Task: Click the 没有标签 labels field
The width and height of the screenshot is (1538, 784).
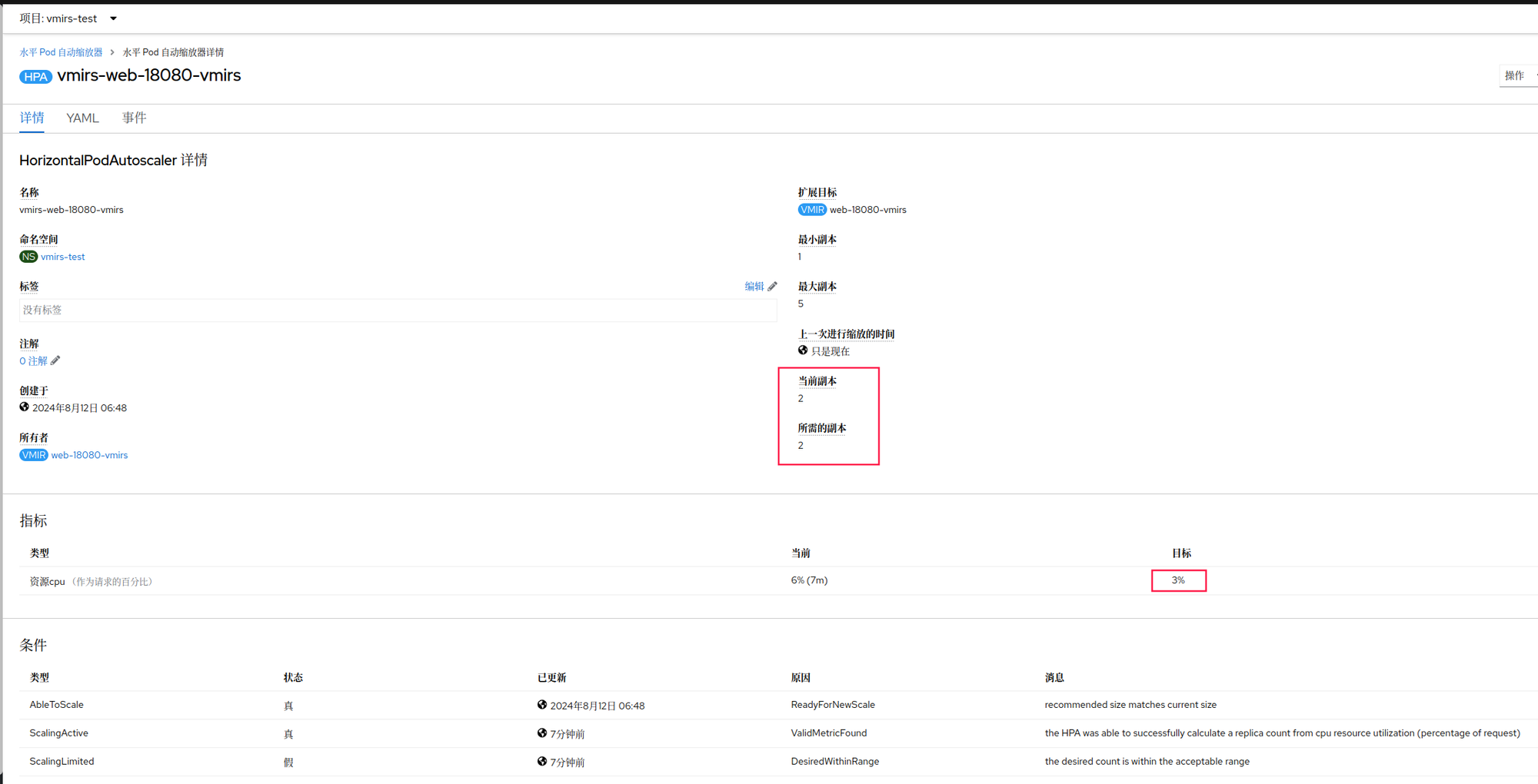Action: tap(398, 310)
